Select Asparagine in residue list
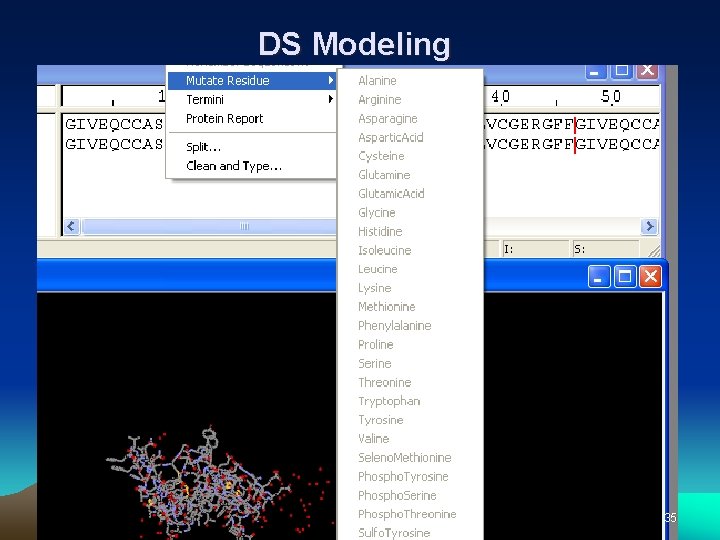The image size is (720, 540). point(388,118)
